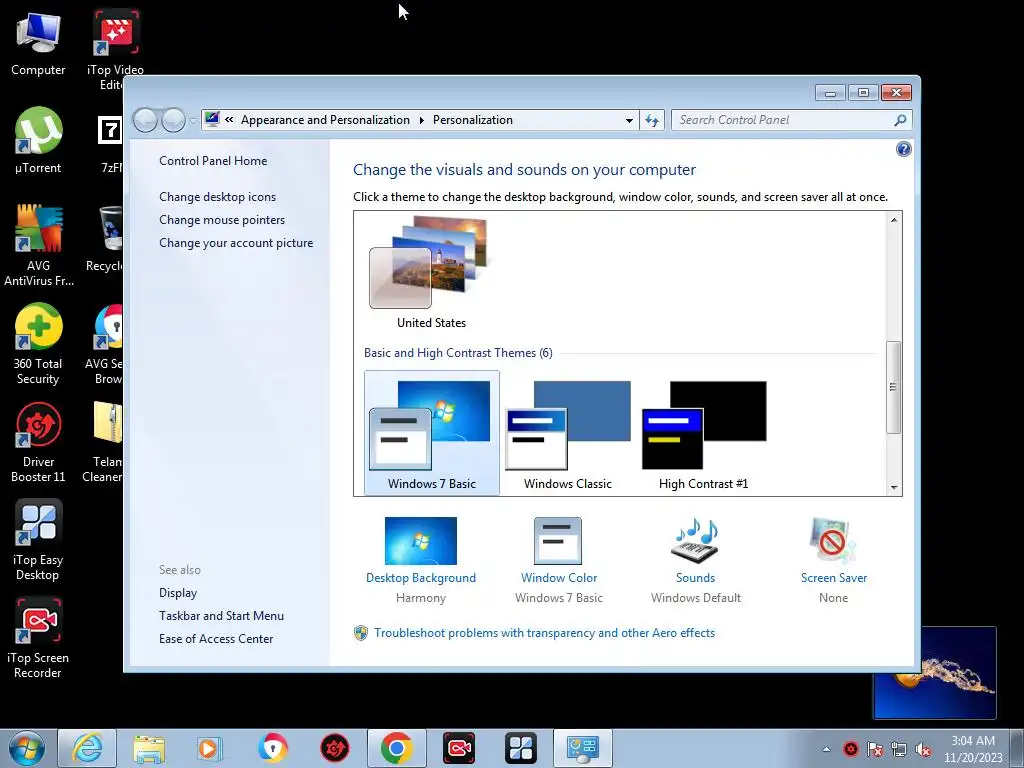The image size is (1024, 768).
Task: Go to Control Panel Home
Action: (213, 161)
